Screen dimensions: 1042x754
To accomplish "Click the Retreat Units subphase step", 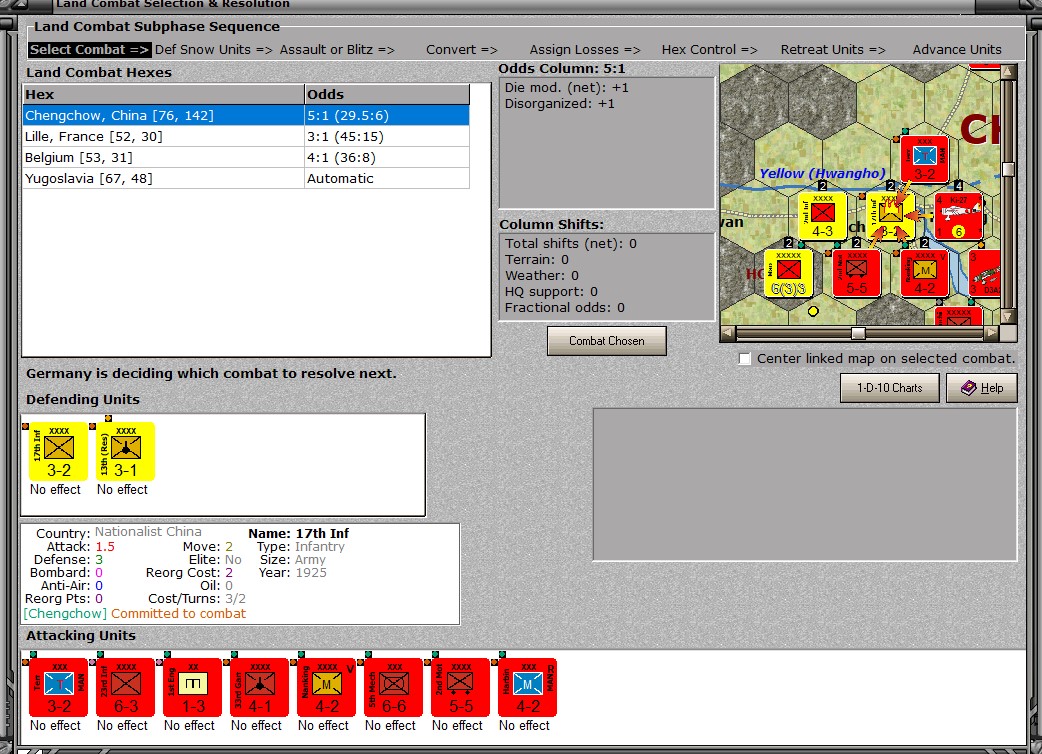I will [833, 50].
